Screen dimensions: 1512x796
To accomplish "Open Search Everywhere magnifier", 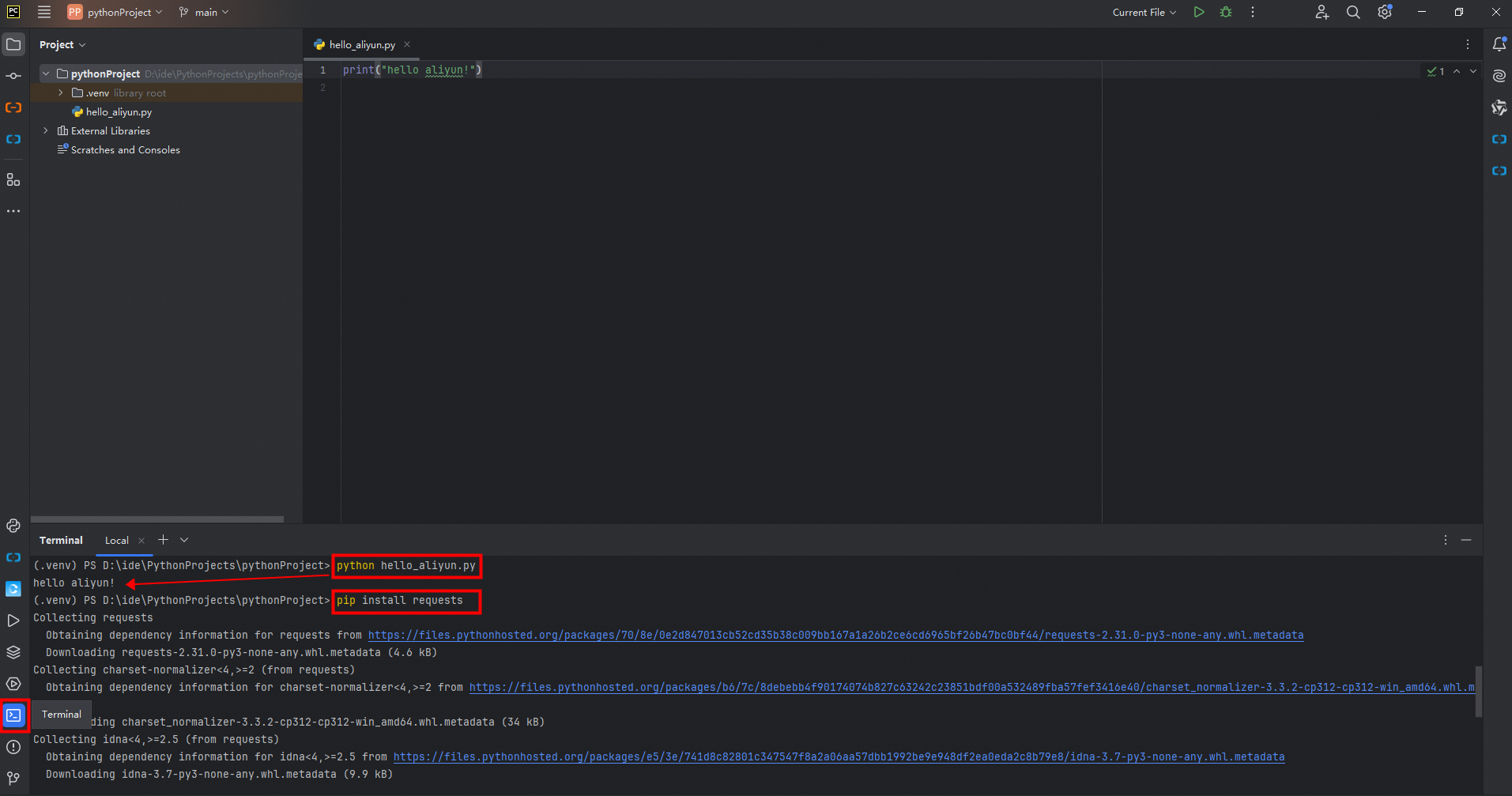I will click(1353, 12).
